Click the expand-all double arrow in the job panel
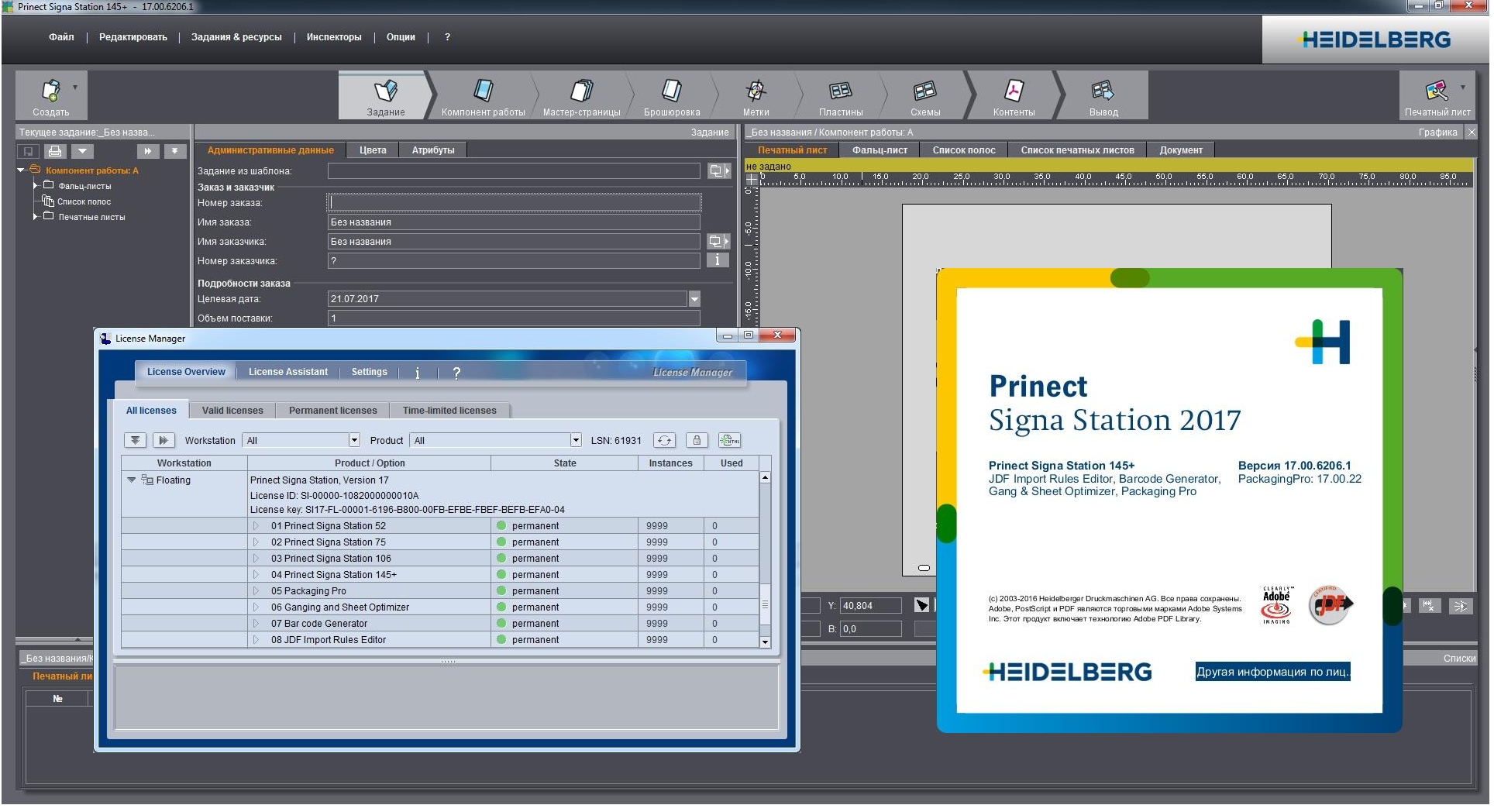Viewport: 1494px width, 812px height. pyautogui.click(x=148, y=151)
